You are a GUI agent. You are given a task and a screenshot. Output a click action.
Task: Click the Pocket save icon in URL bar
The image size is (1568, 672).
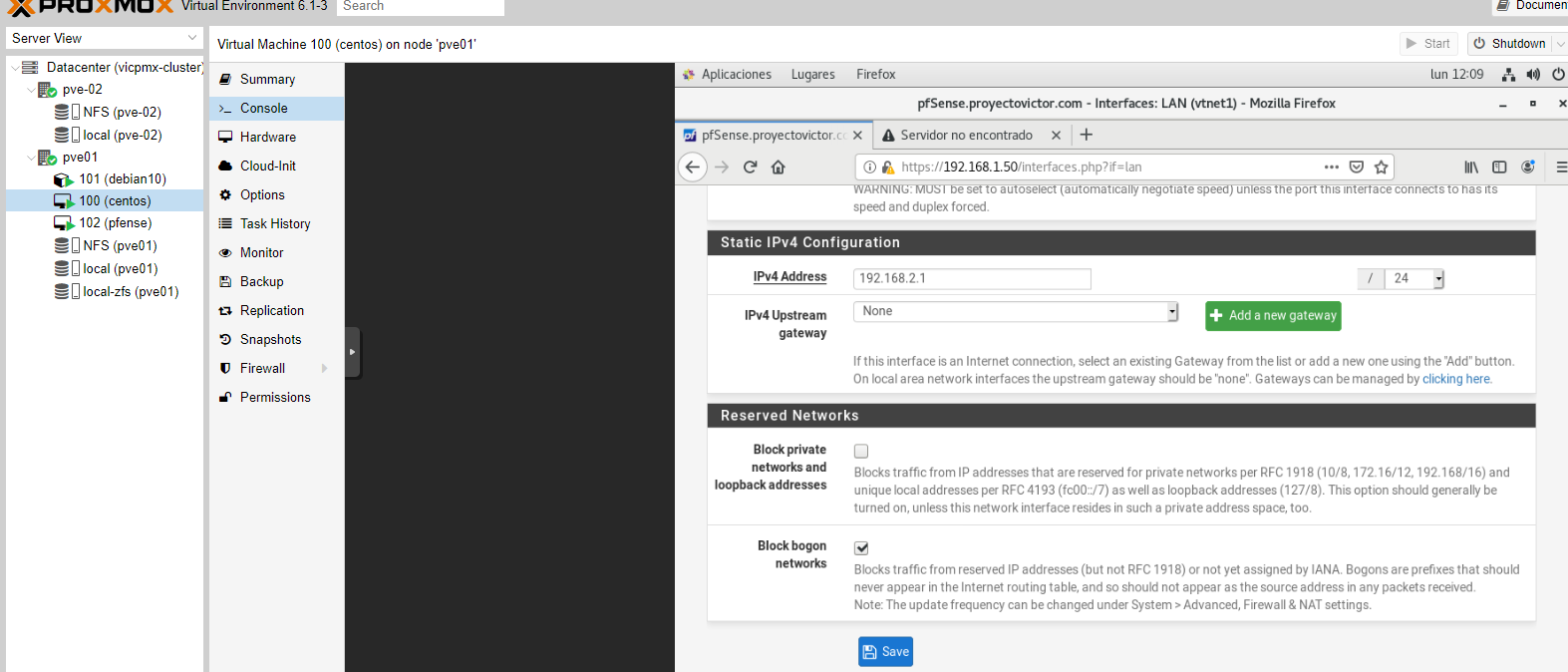point(1356,167)
